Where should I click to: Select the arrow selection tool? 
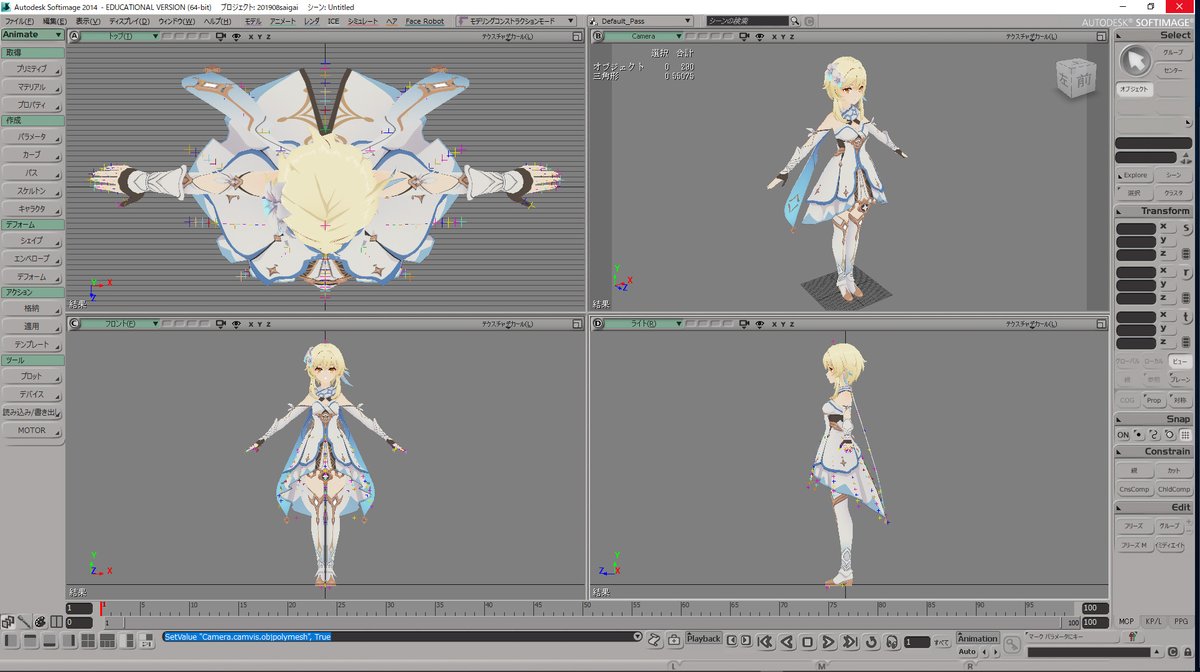click(1135, 62)
